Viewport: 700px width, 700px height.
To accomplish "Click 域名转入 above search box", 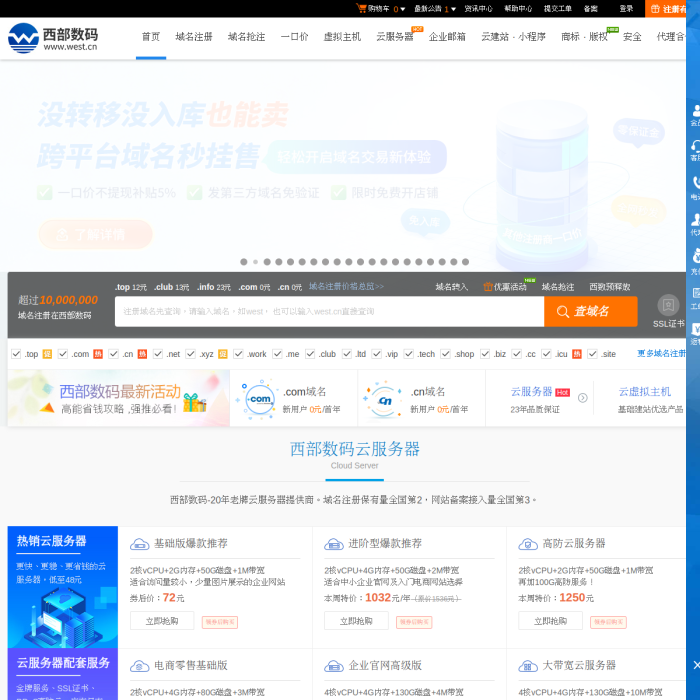I will click(x=451, y=287).
